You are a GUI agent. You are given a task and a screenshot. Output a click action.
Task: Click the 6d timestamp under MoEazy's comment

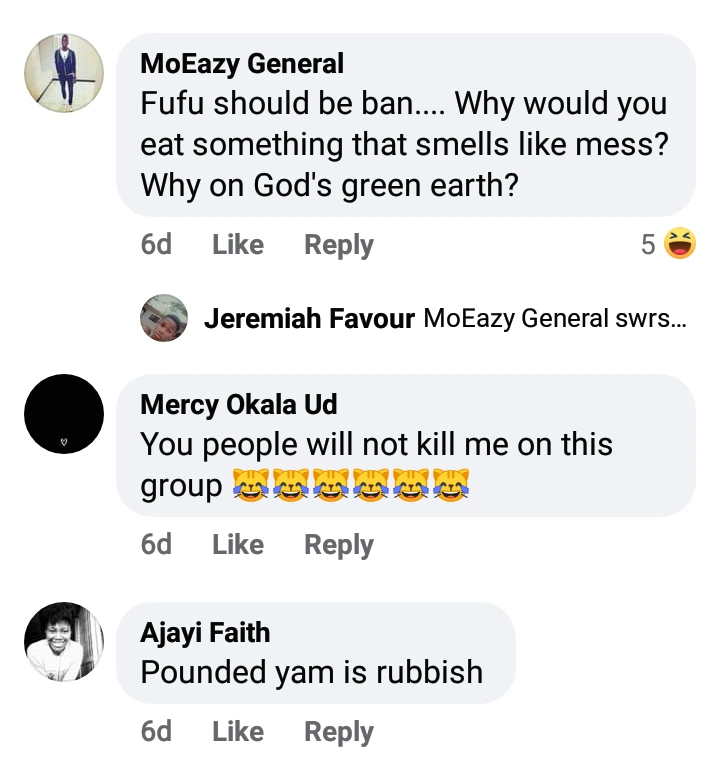[x=156, y=245]
